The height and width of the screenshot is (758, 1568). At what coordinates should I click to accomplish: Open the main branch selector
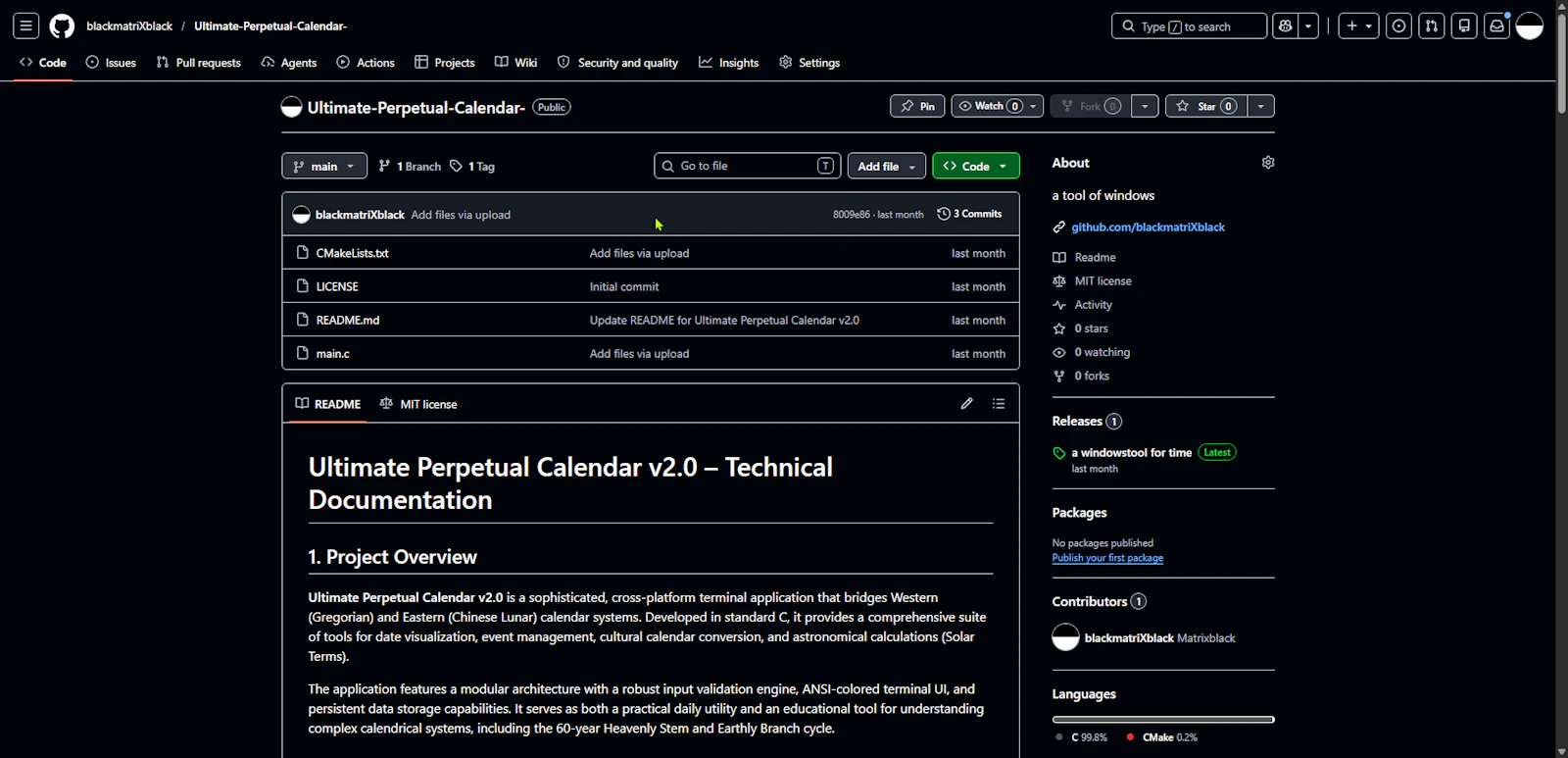(324, 166)
